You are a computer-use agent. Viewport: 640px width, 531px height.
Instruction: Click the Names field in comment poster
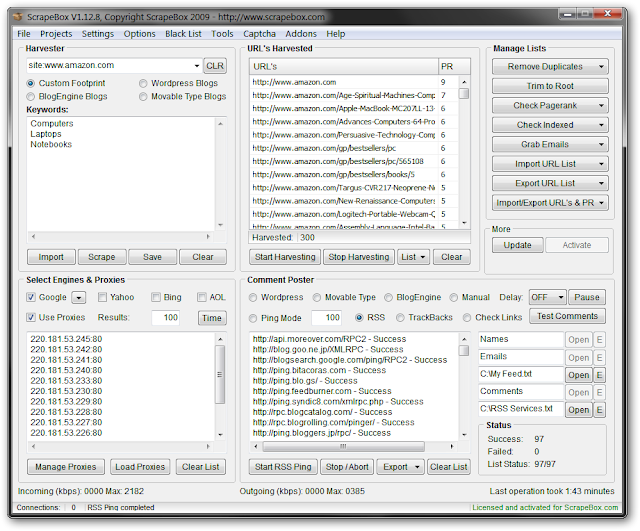tap(521, 340)
